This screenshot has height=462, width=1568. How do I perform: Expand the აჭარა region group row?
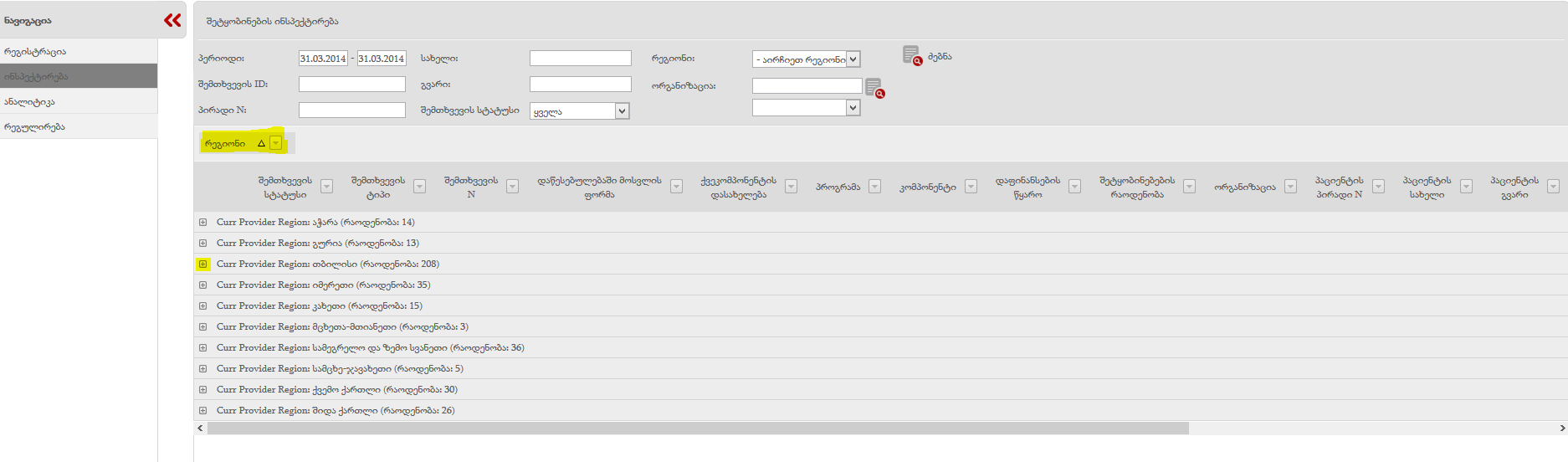(202, 223)
